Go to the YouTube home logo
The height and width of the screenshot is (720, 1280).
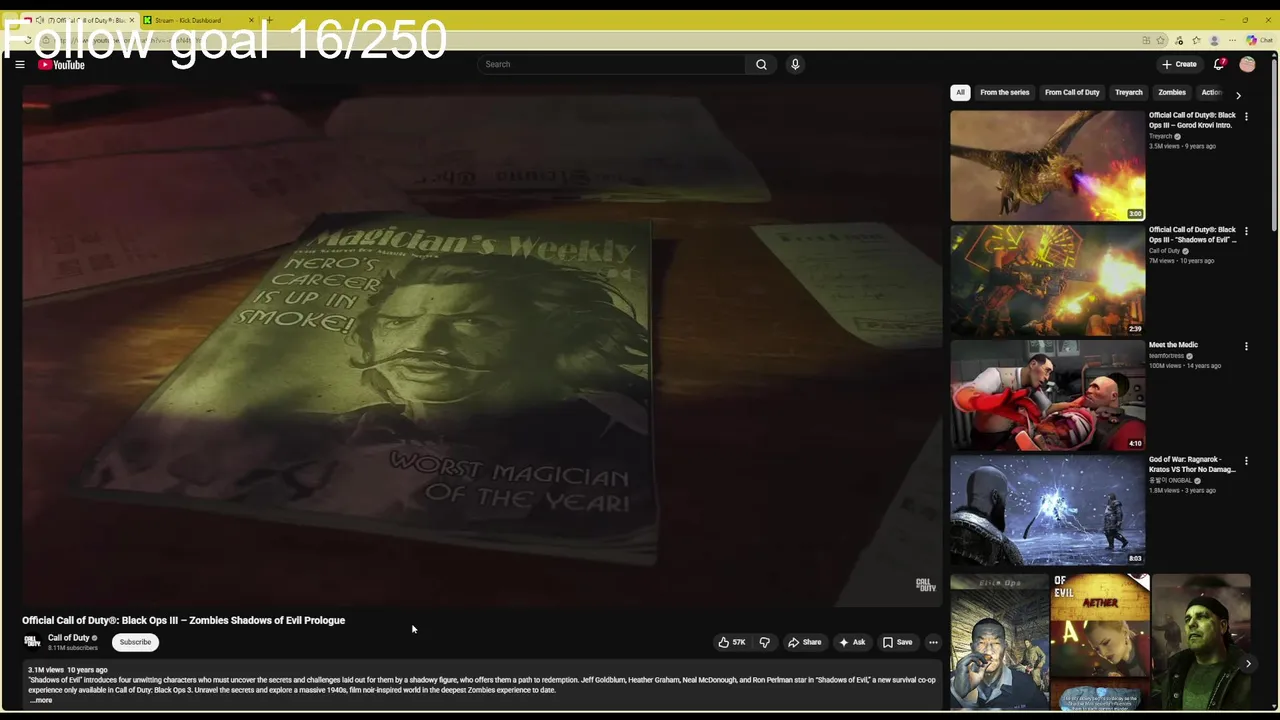[61, 65]
